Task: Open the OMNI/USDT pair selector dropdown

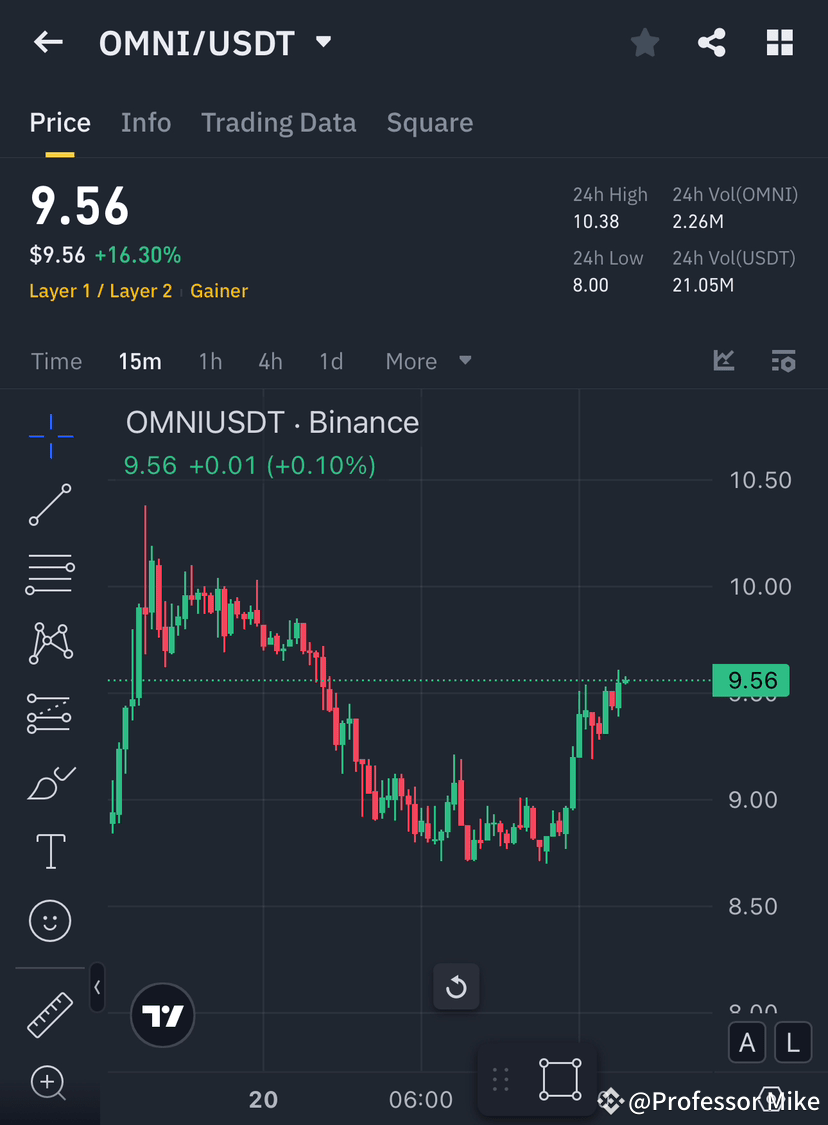Action: pos(323,42)
